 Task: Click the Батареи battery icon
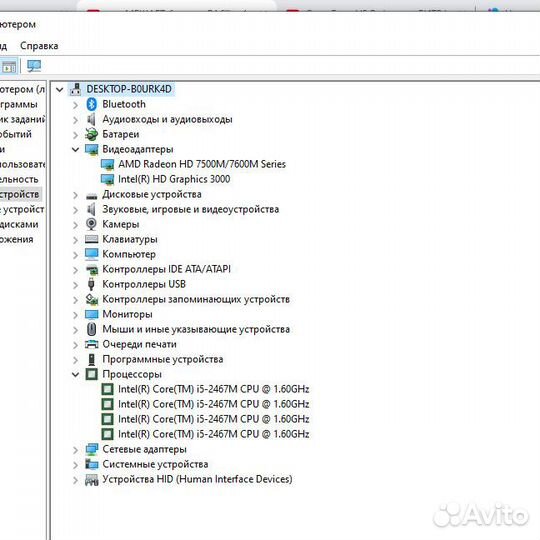(x=91, y=134)
